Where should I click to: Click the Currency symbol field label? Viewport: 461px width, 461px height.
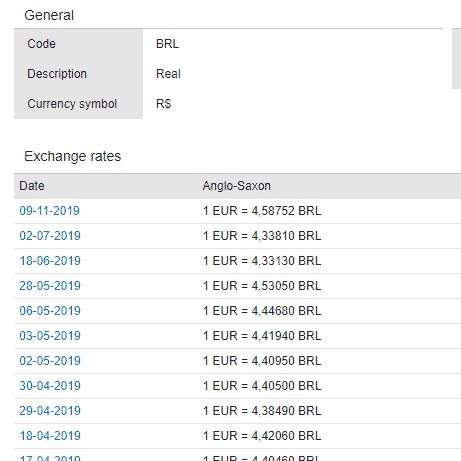point(72,104)
